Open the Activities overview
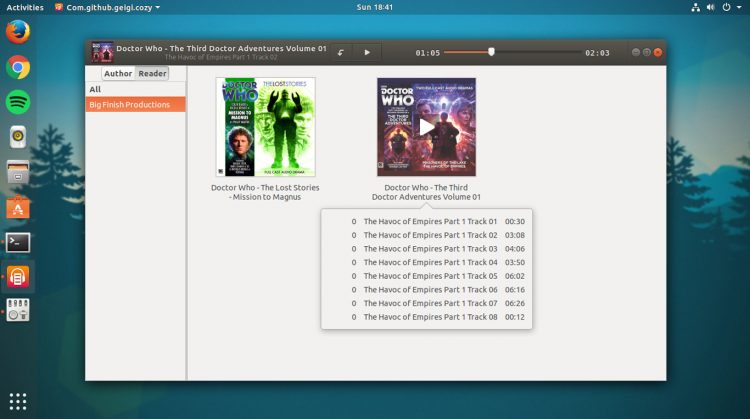Image resolution: width=750 pixels, height=419 pixels. tap(25, 7)
